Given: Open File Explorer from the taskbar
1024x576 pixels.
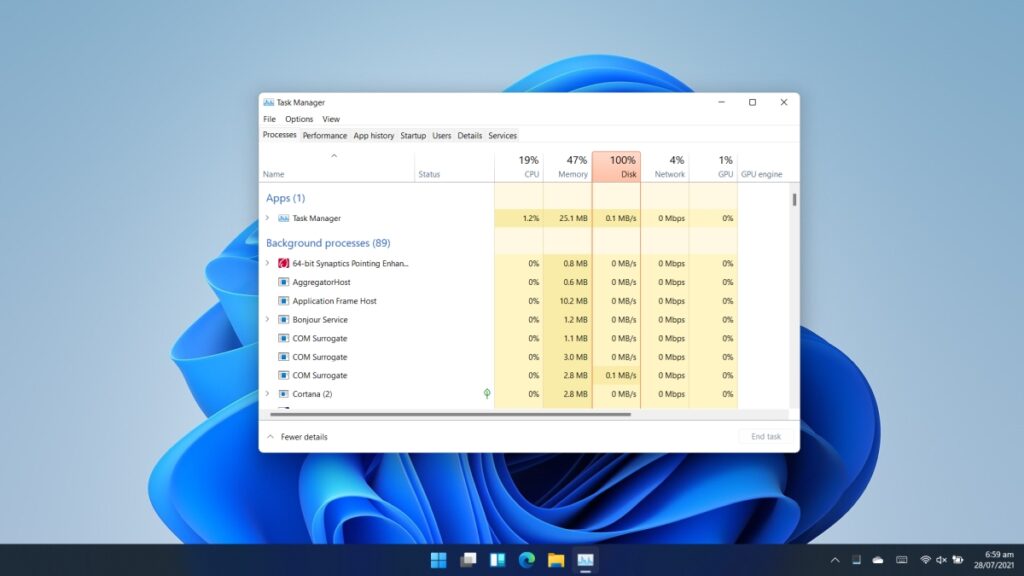Looking at the screenshot, I should (x=556, y=560).
